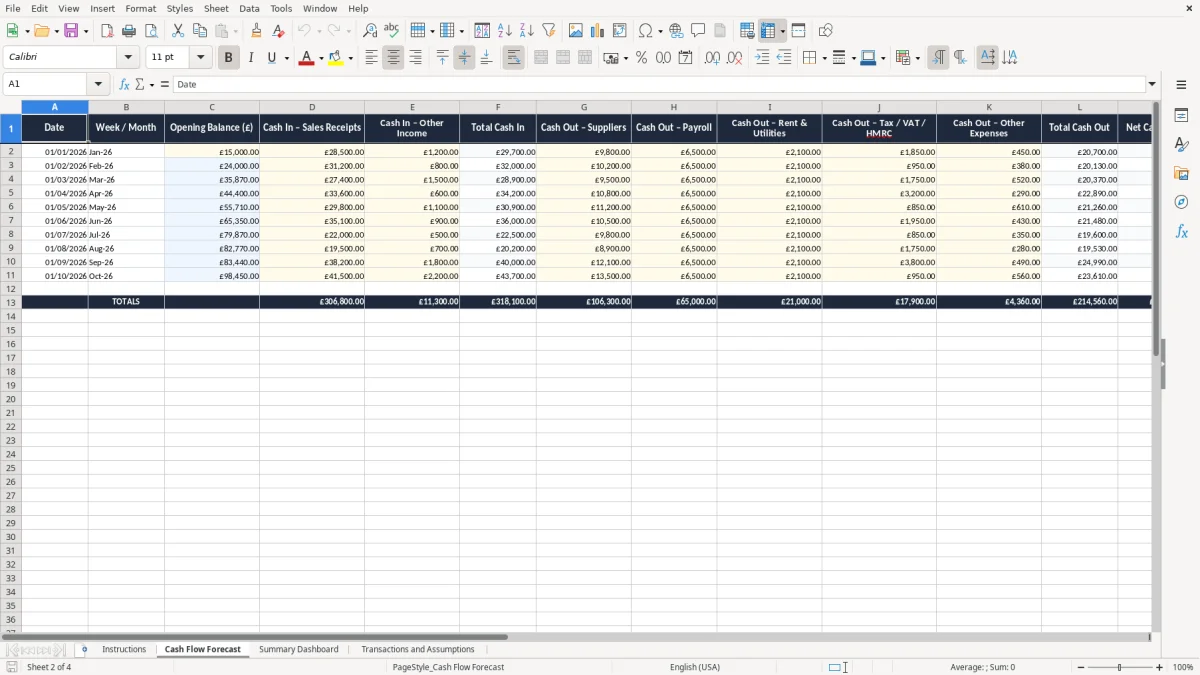Open the File menu

(13, 8)
